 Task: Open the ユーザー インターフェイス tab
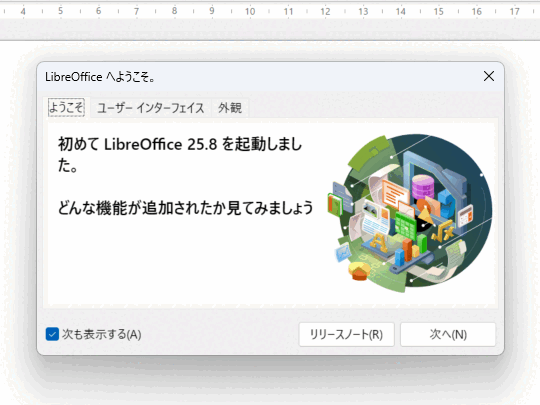[150, 108]
